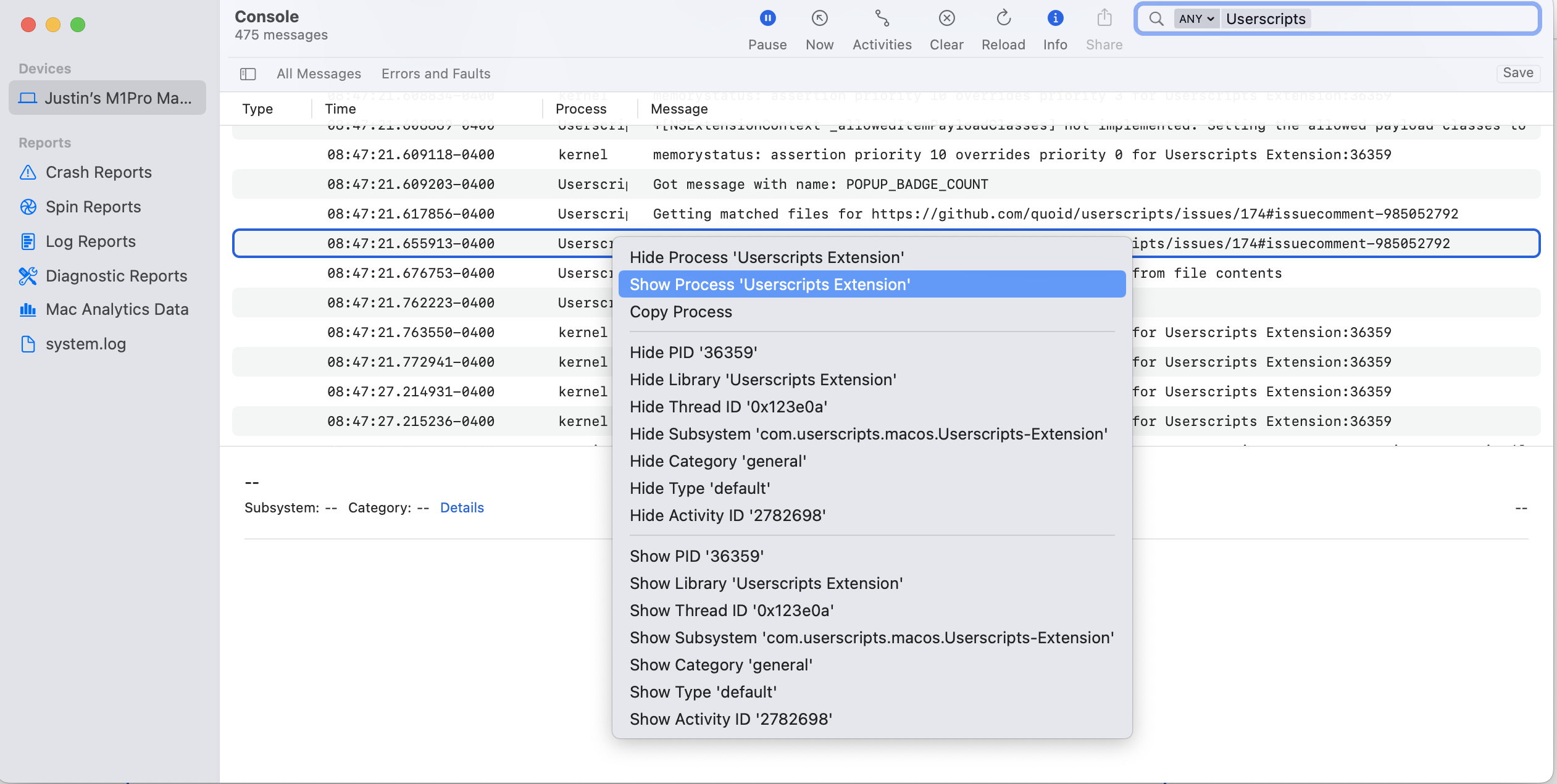Sort messages by Time column header
The height and width of the screenshot is (784, 1557).
click(x=341, y=109)
